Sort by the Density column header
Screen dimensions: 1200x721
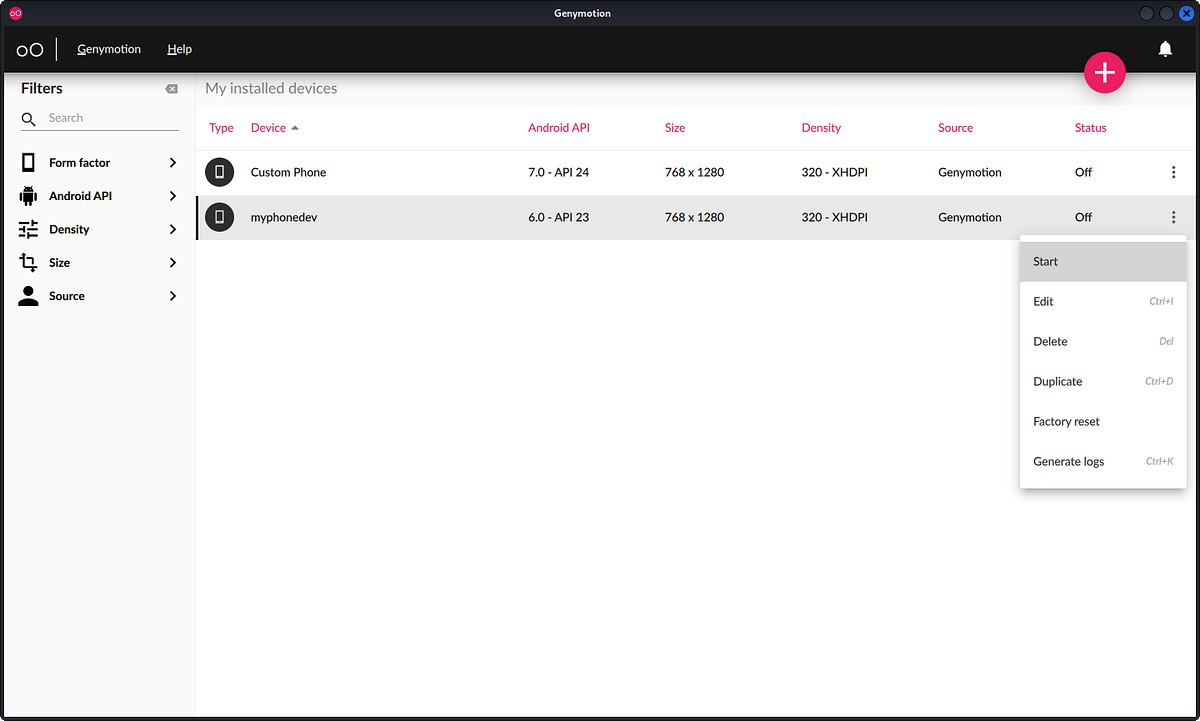pos(821,128)
